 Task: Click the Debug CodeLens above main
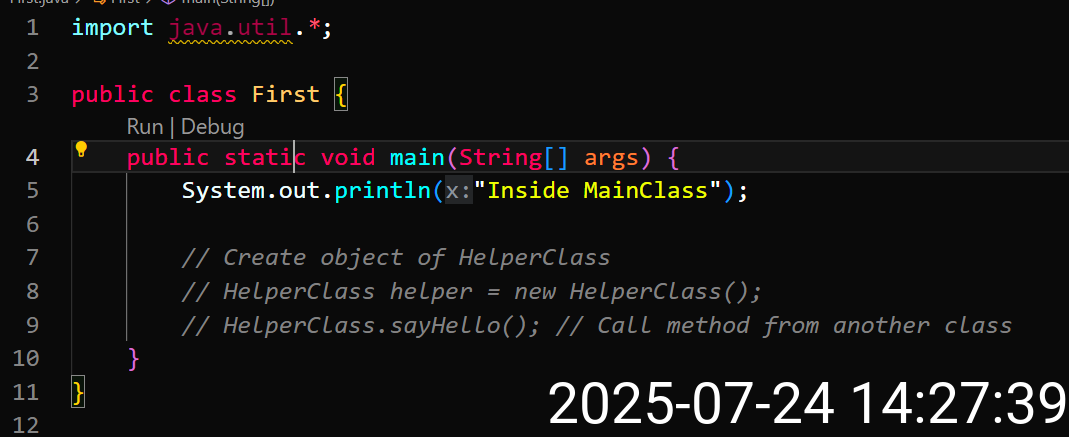coord(212,127)
